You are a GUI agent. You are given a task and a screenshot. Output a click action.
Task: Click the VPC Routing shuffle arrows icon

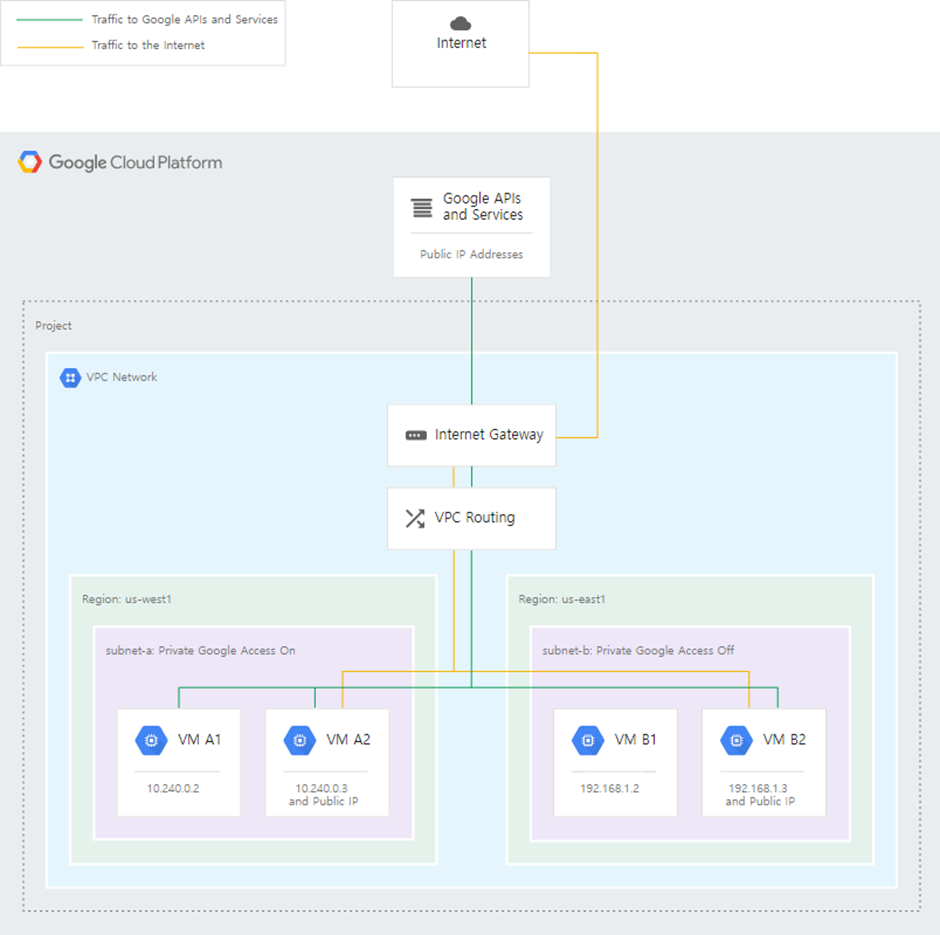click(x=415, y=518)
